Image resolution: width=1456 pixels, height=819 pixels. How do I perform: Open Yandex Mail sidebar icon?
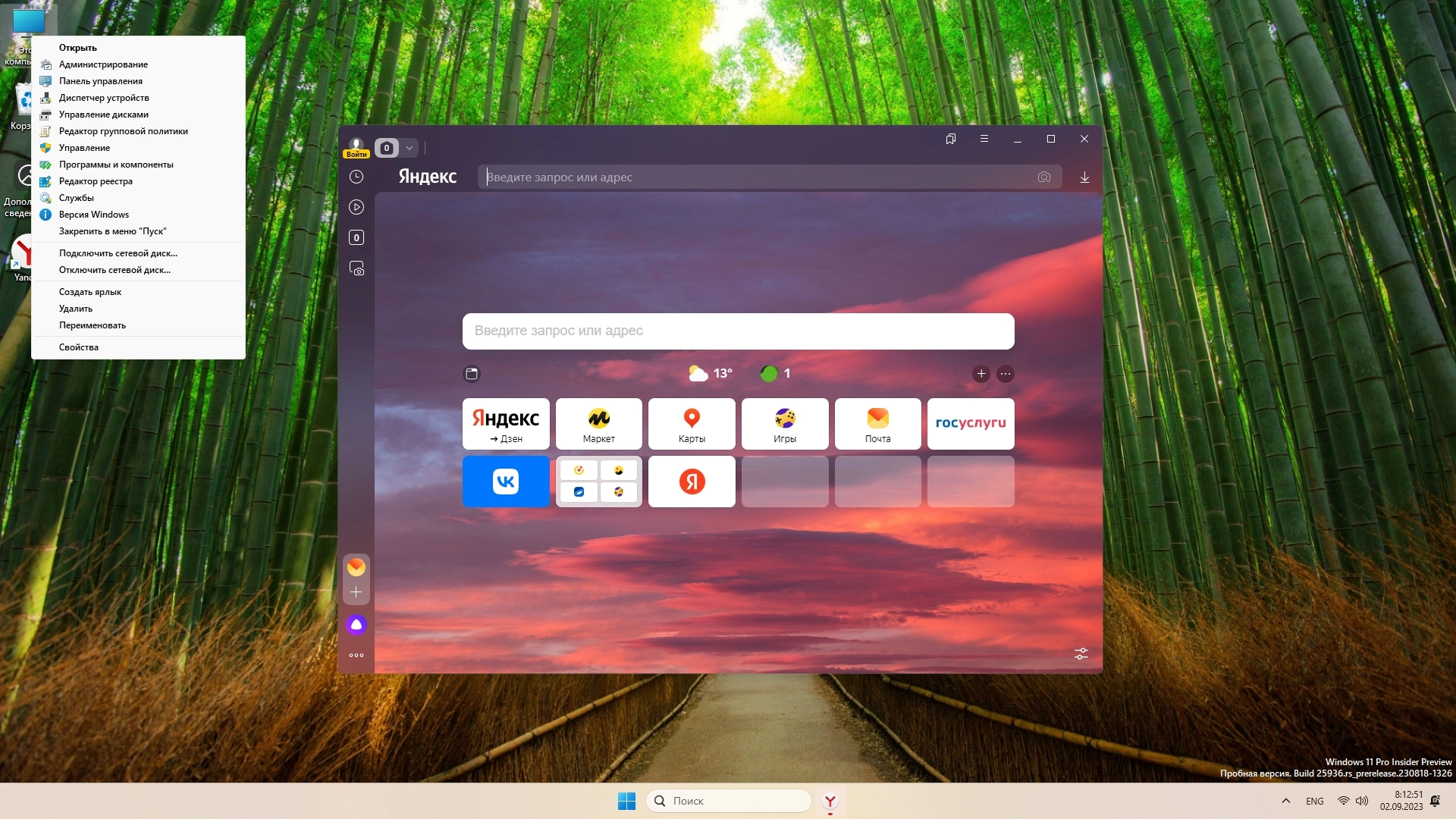pos(356,567)
